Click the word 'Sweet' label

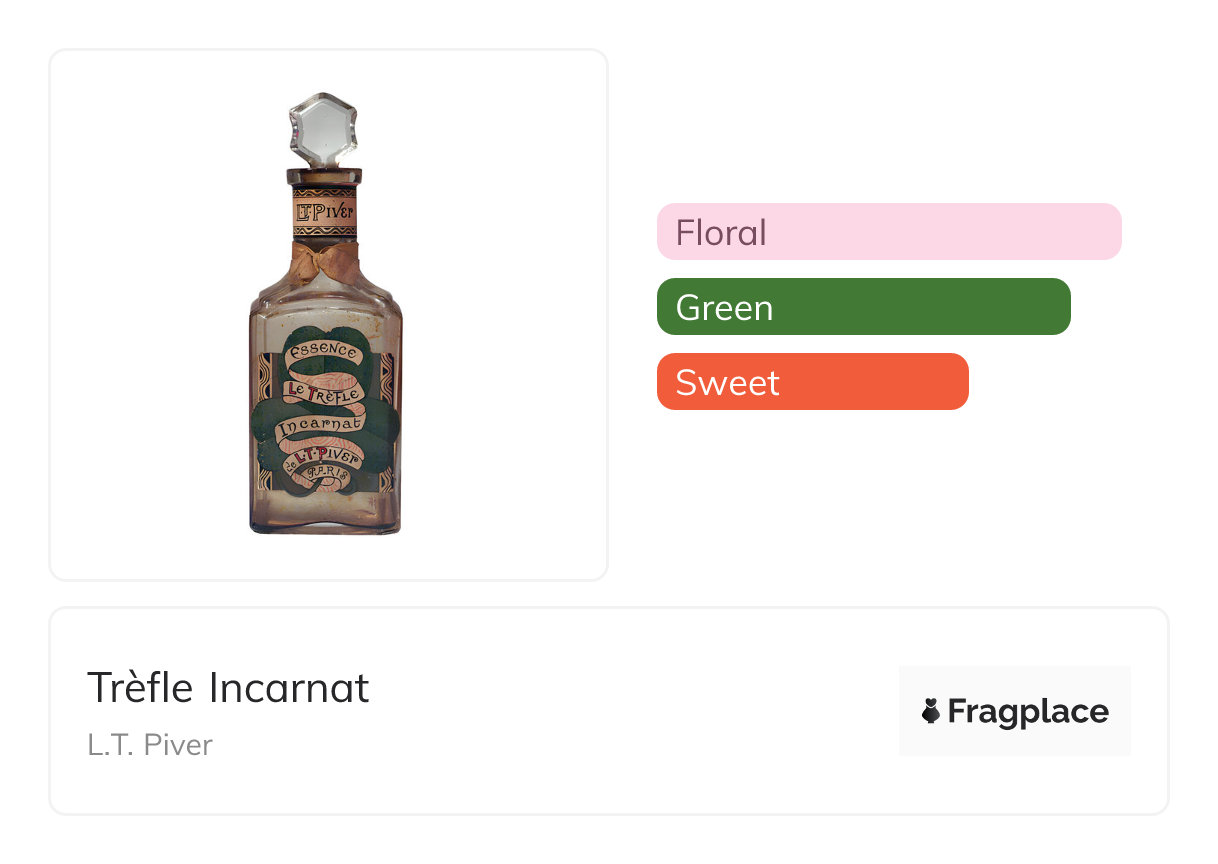pyautogui.click(x=727, y=382)
